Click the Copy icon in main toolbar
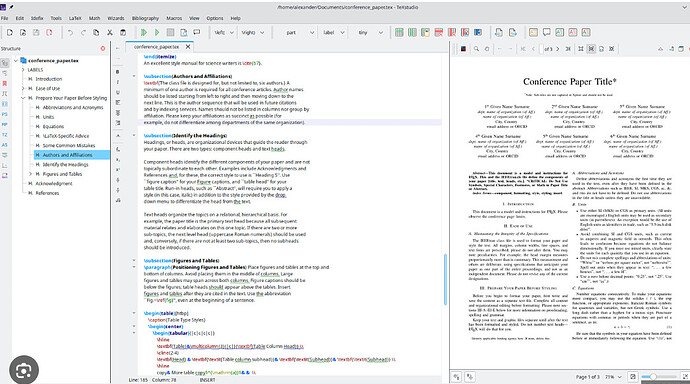 96,33
